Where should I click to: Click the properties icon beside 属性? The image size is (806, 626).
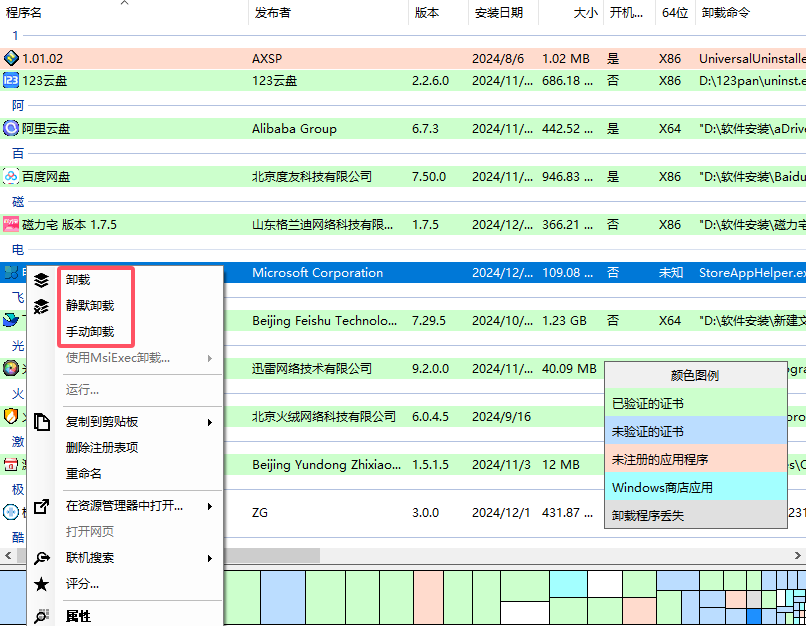[41, 616]
